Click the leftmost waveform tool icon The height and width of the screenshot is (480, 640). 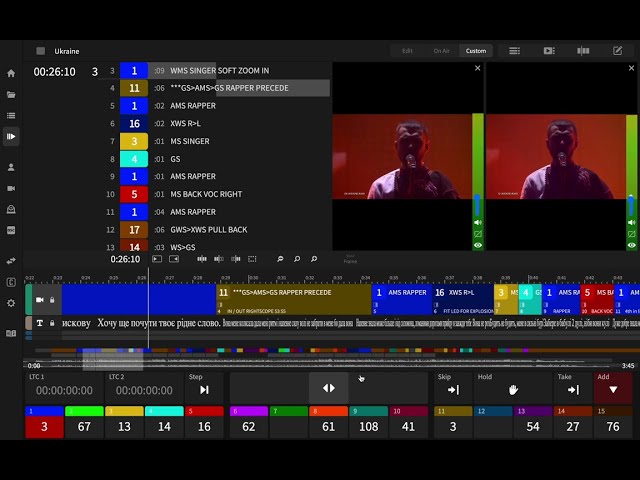(202, 259)
